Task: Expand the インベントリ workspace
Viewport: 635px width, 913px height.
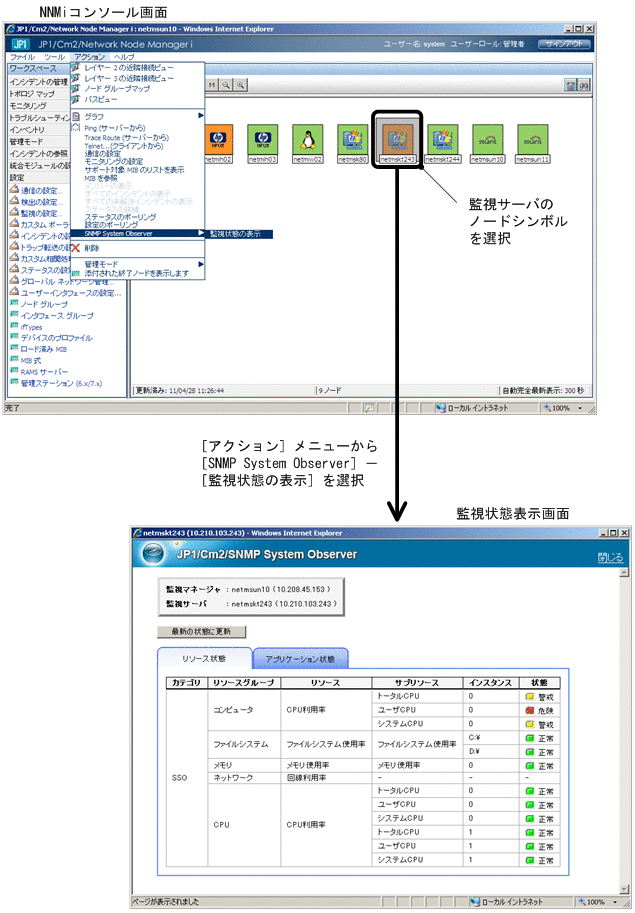Action: click(x=38, y=130)
